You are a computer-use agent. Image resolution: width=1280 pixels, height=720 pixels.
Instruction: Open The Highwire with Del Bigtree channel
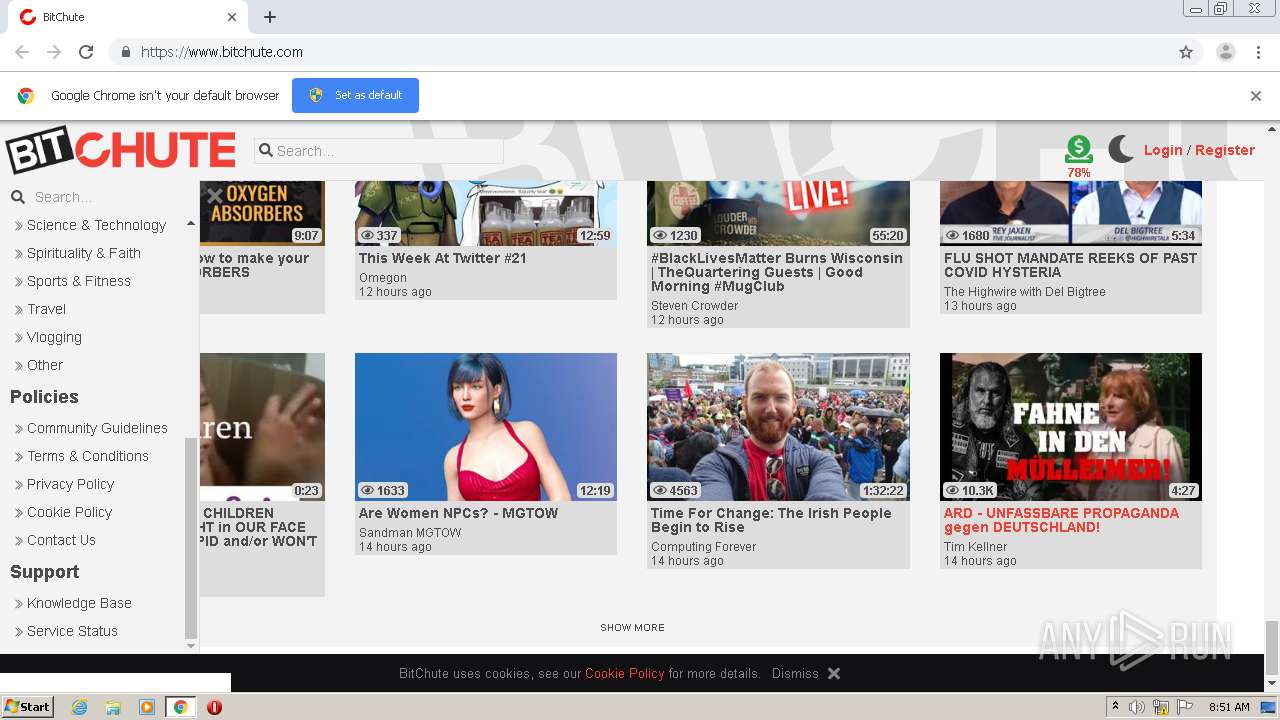1025,292
